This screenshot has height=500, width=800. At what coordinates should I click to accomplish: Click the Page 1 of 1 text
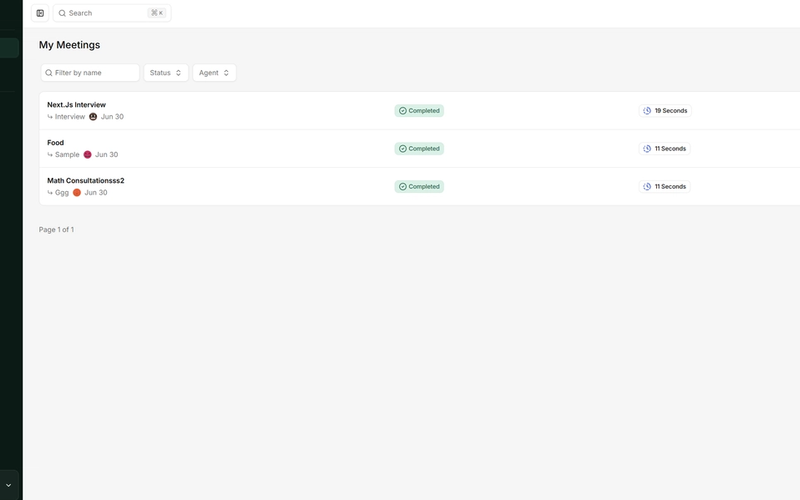[57, 230]
